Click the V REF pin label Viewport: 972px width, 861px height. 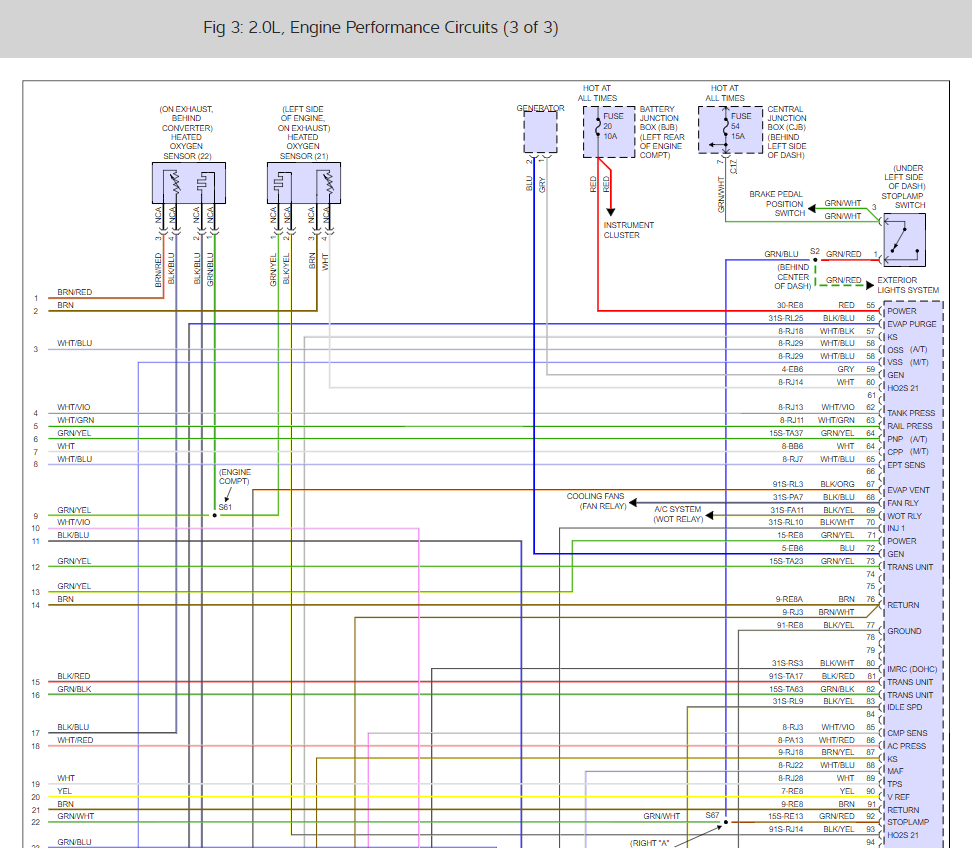tap(898, 797)
